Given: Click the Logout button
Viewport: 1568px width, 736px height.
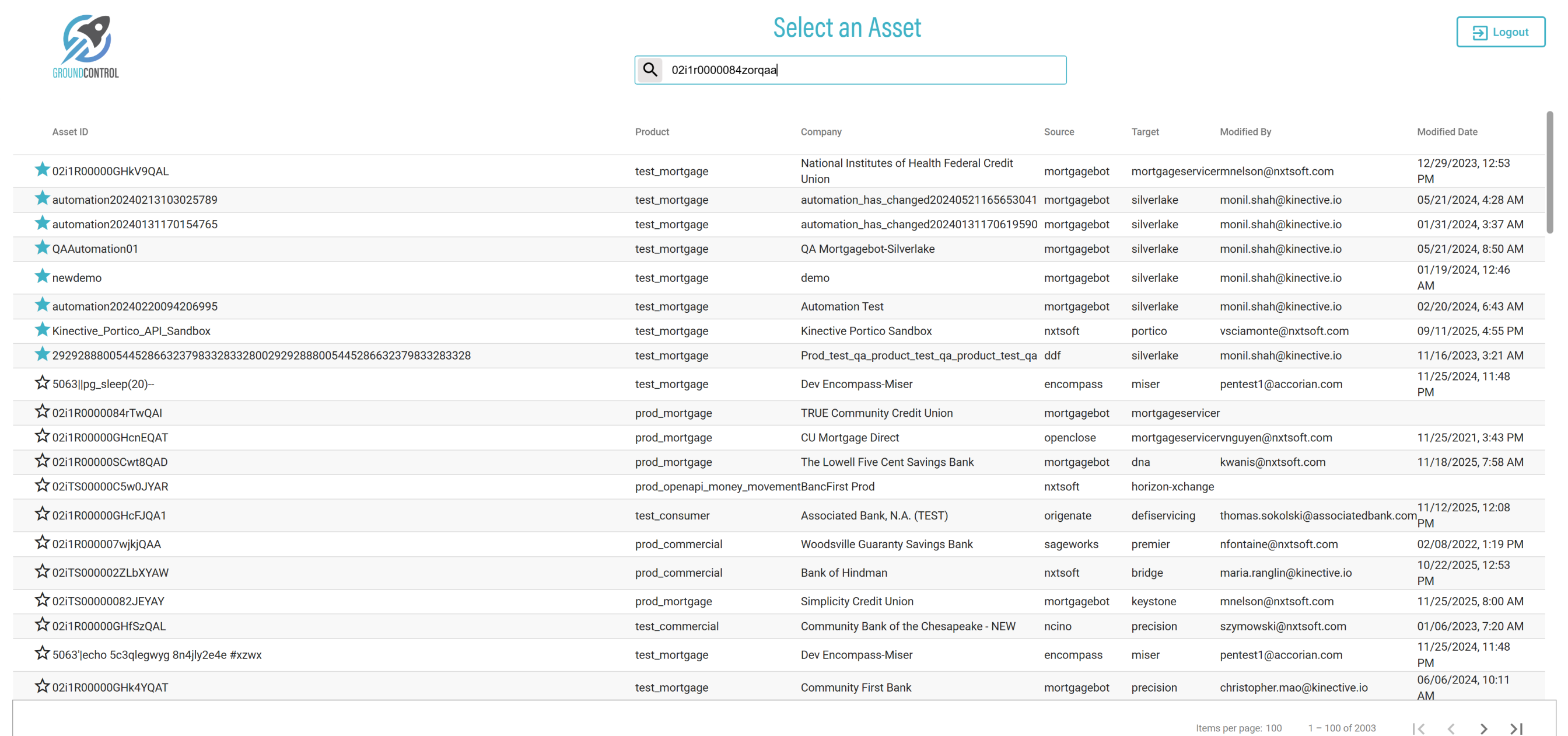Looking at the screenshot, I should [x=1500, y=32].
